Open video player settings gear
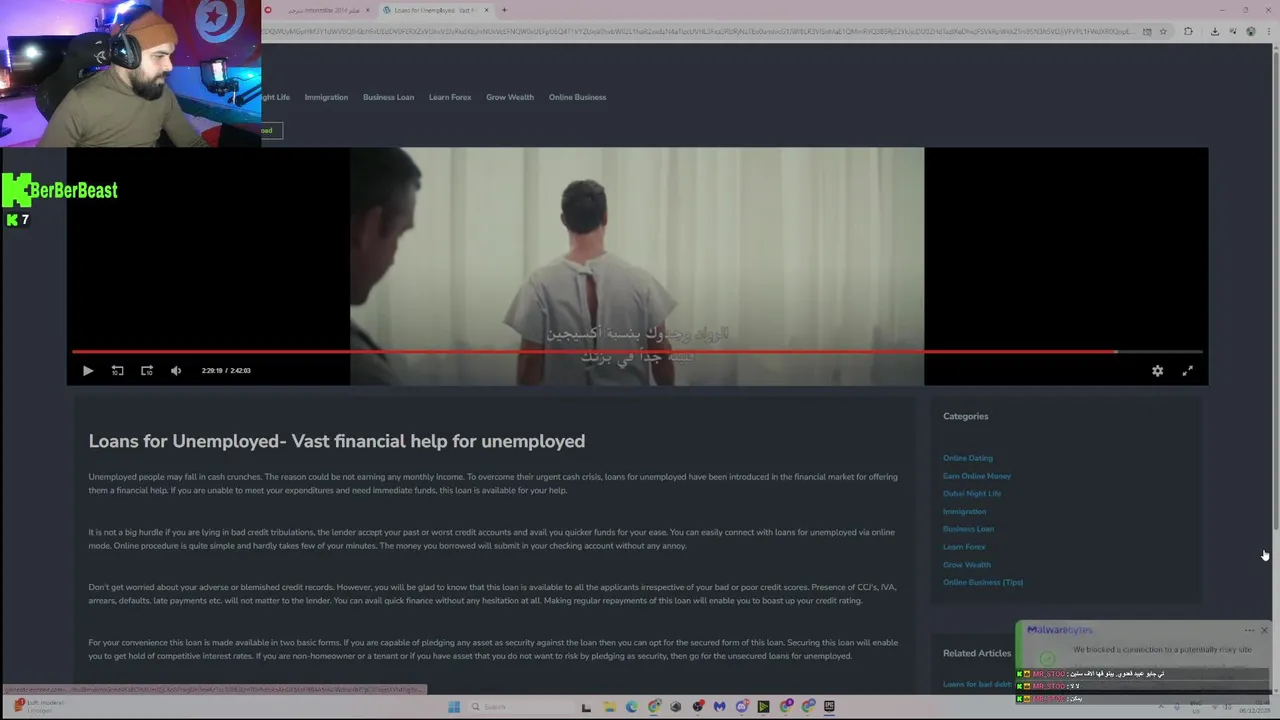 [x=1157, y=371]
